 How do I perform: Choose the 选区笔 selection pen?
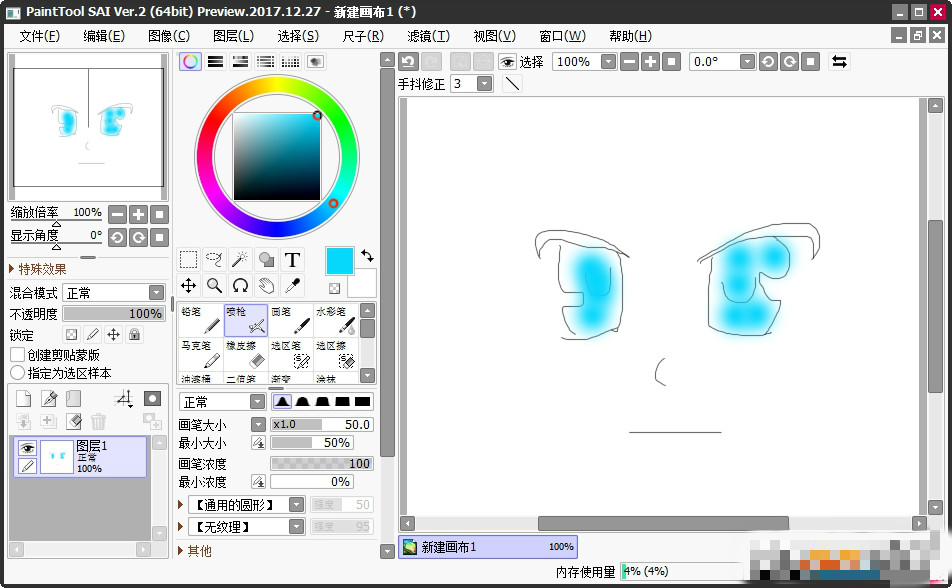click(x=291, y=354)
